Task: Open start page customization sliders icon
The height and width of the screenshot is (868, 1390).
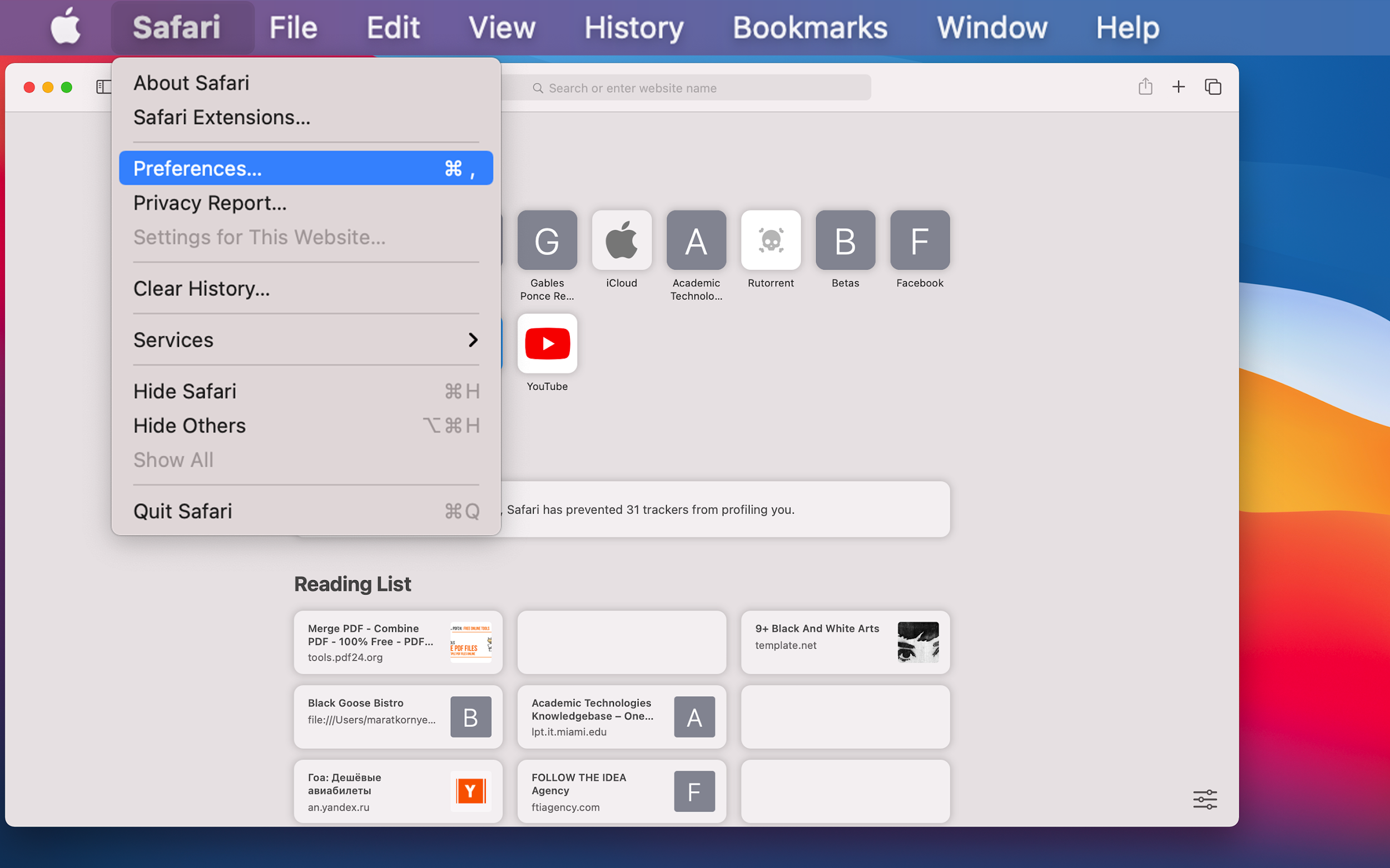Action: pos(1205,799)
